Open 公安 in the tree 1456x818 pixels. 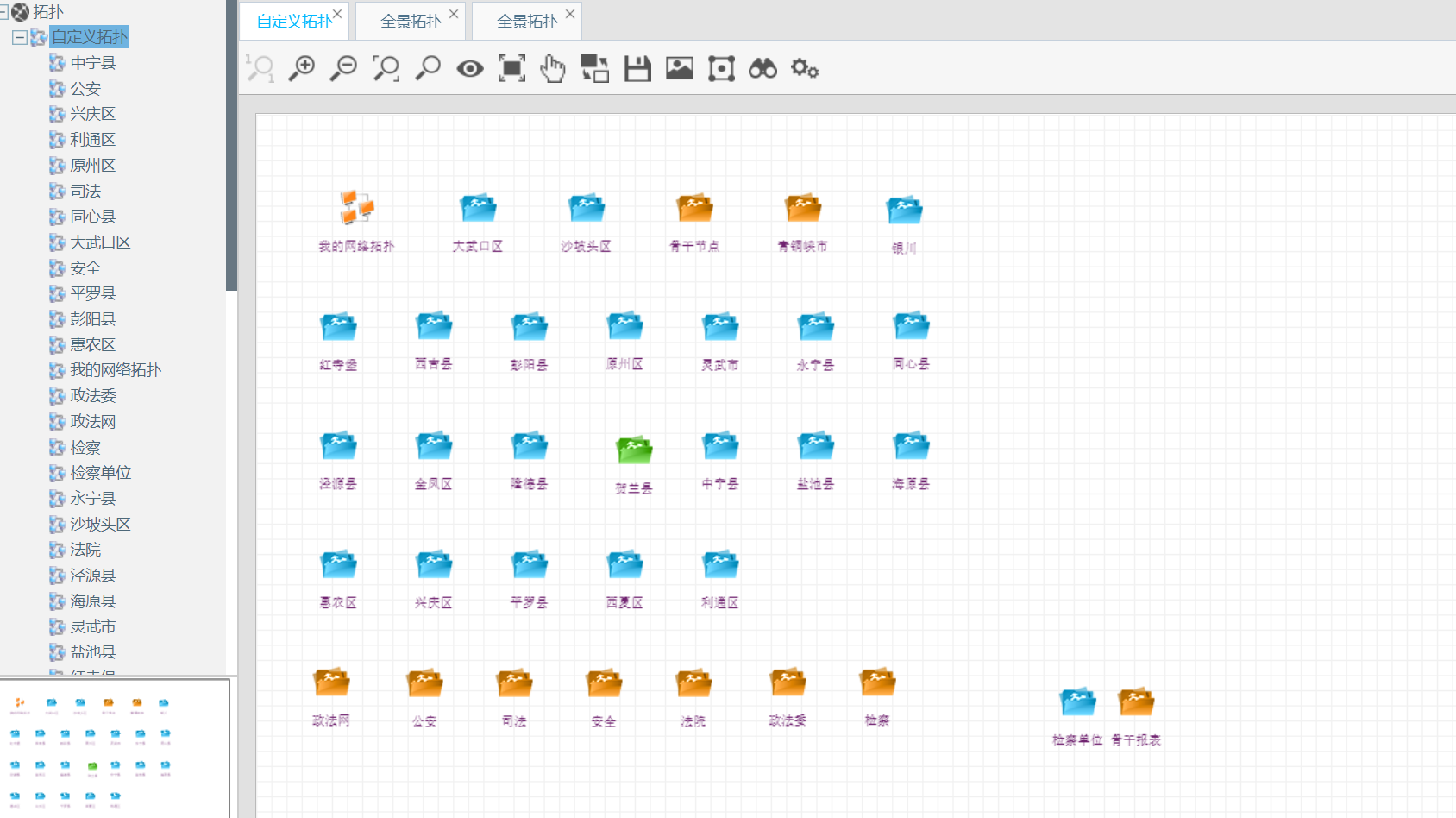[85, 89]
